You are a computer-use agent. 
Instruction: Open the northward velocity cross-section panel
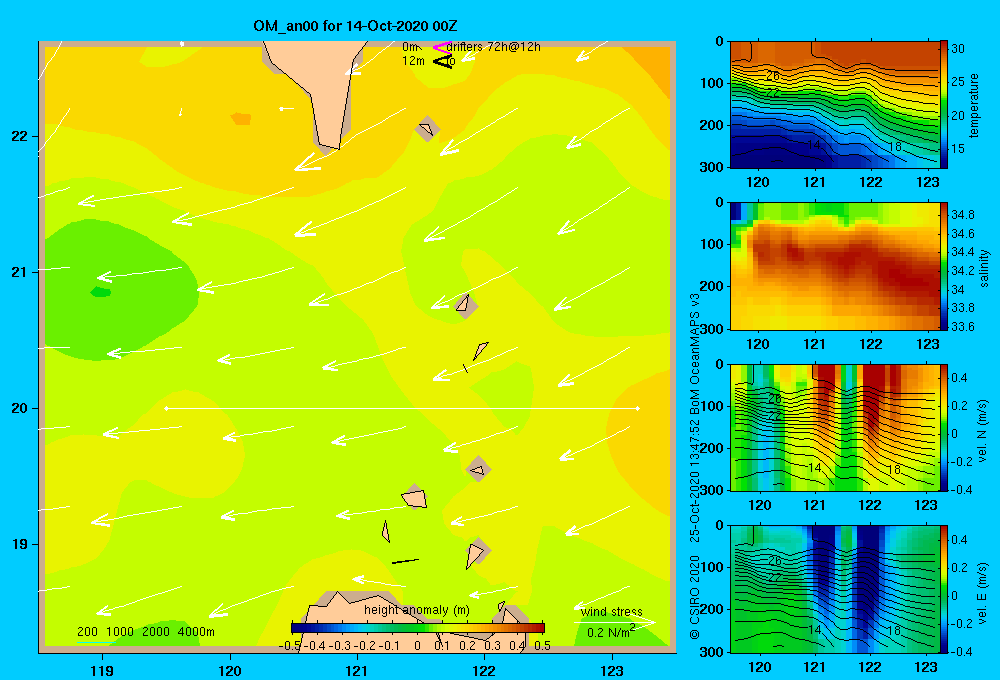click(834, 428)
